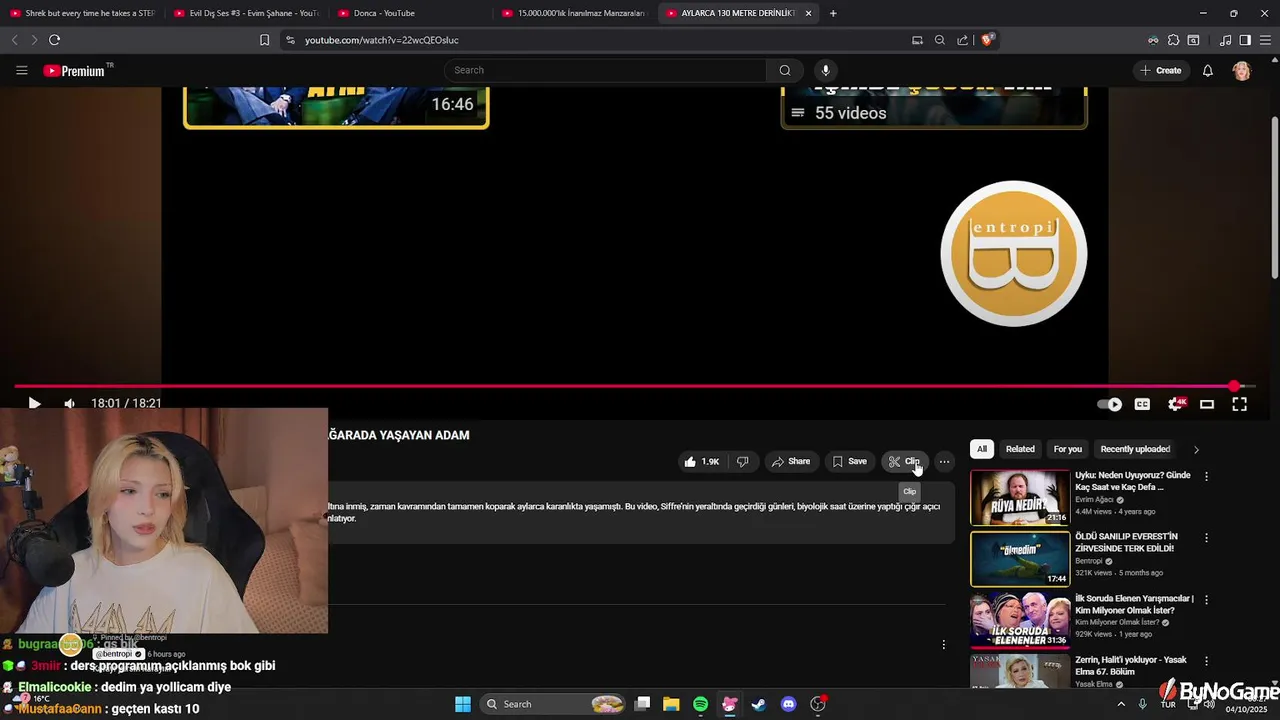Image resolution: width=1280 pixels, height=720 pixels.
Task: Open Zerrin, Halit'i yokluyor title
Action: click(1131, 665)
